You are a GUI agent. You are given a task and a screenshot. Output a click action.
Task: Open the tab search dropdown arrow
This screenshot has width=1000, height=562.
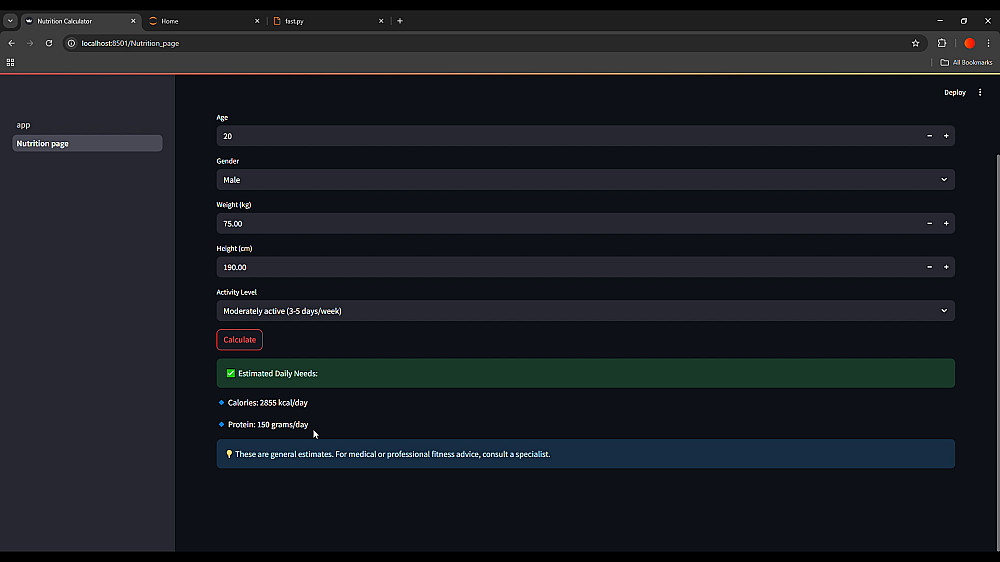click(10, 21)
